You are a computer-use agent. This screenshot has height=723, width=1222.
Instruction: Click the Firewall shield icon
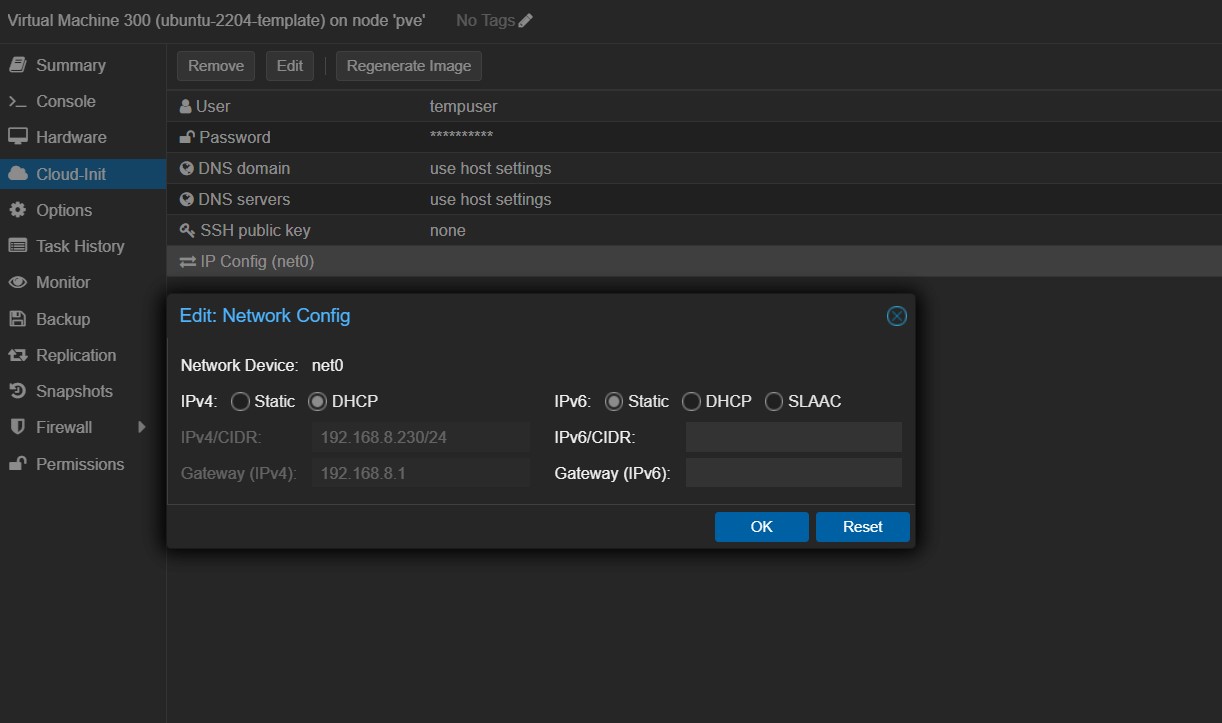(x=17, y=427)
